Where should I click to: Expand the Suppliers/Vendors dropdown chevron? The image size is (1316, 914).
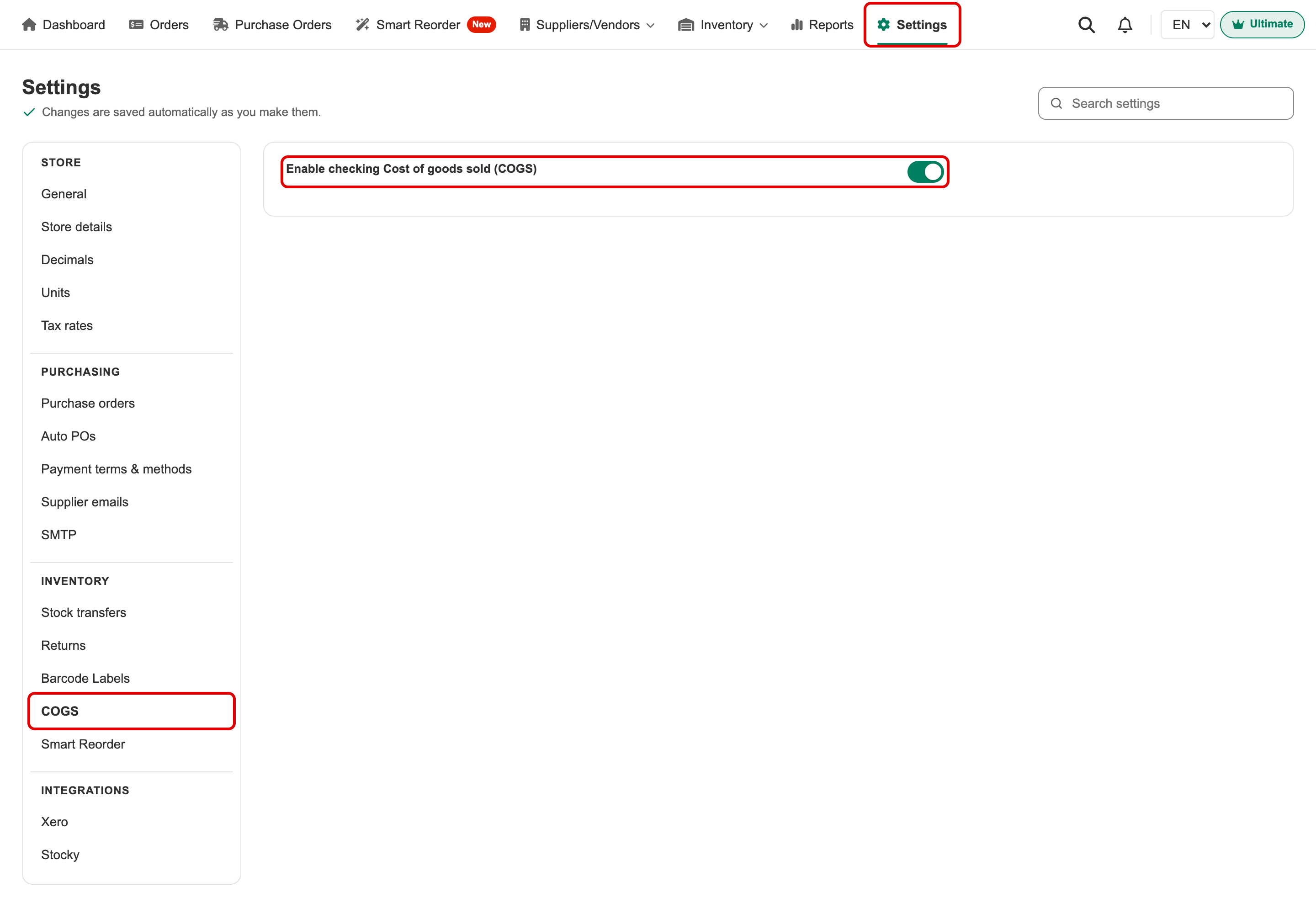pos(650,25)
